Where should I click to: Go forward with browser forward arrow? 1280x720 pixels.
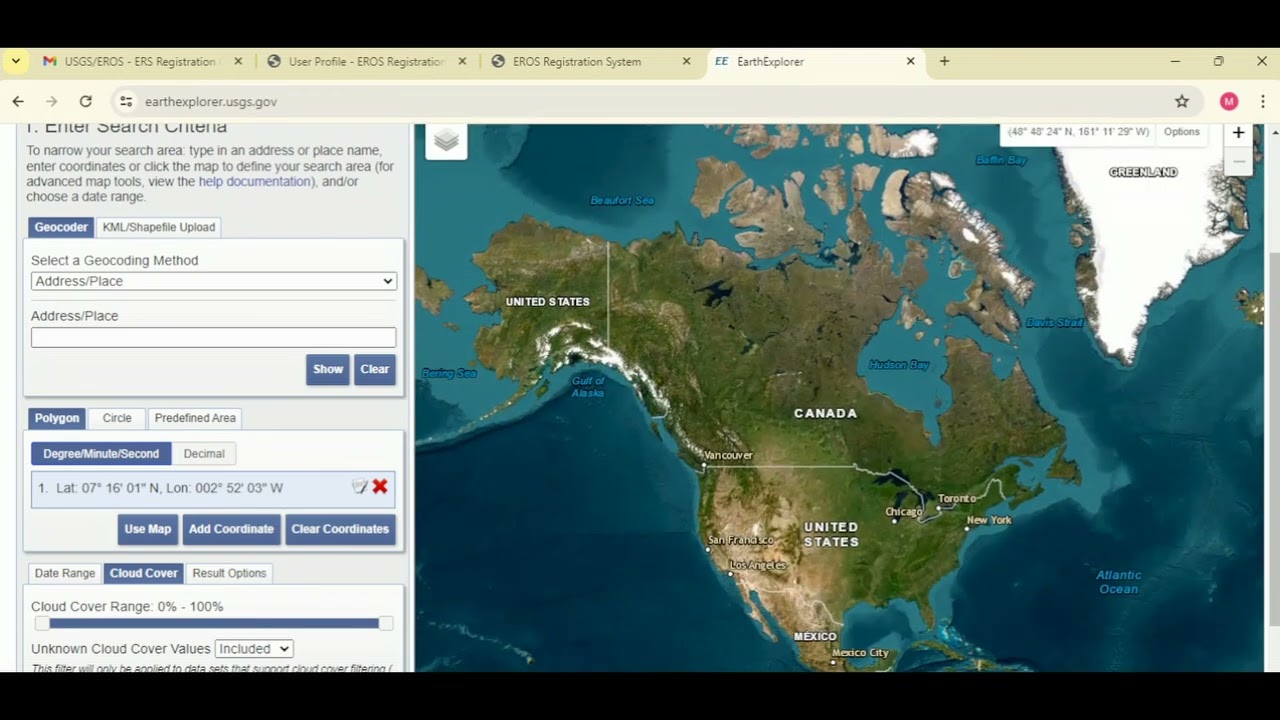52,101
